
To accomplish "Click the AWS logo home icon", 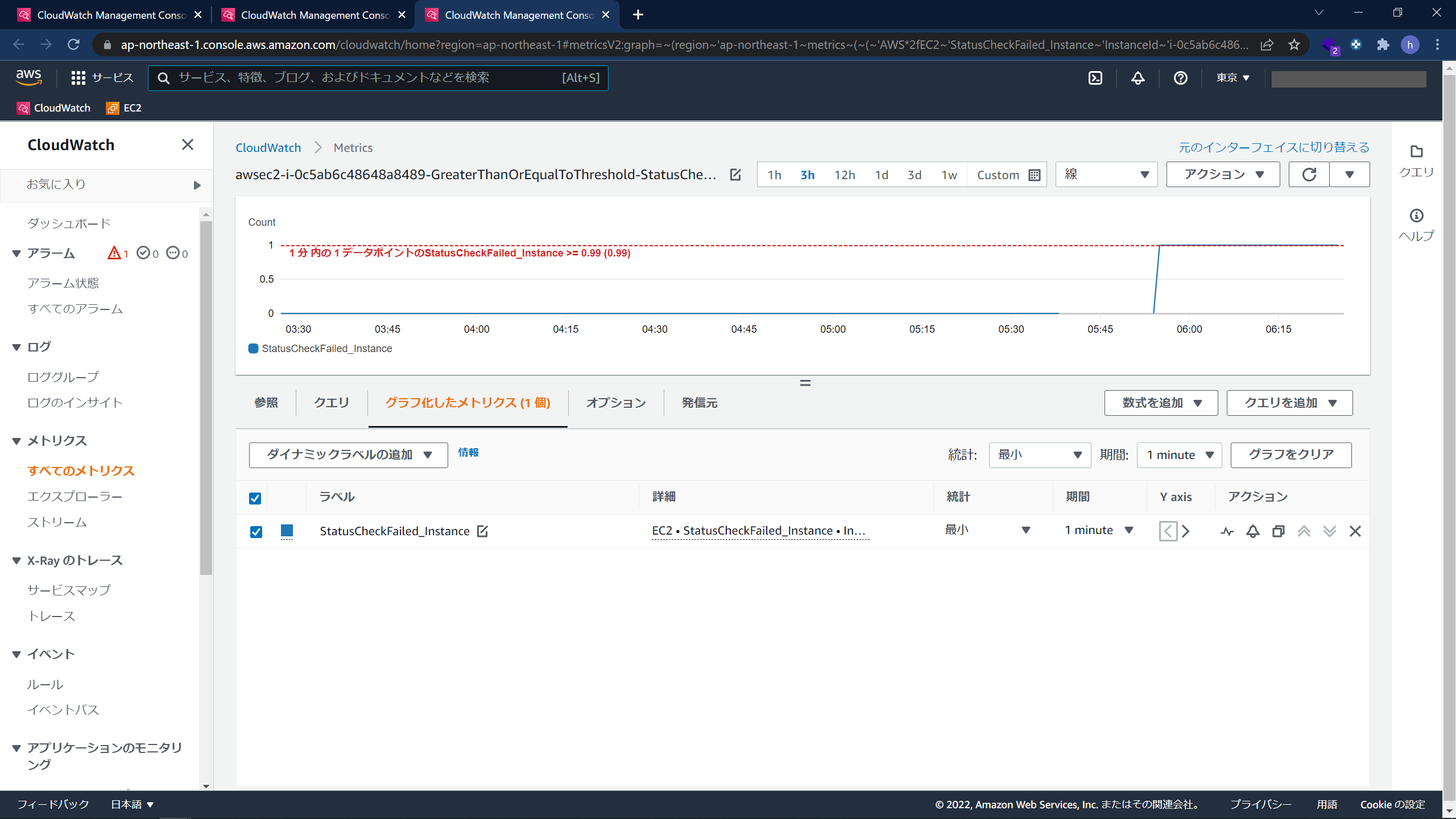I will pos(28,77).
